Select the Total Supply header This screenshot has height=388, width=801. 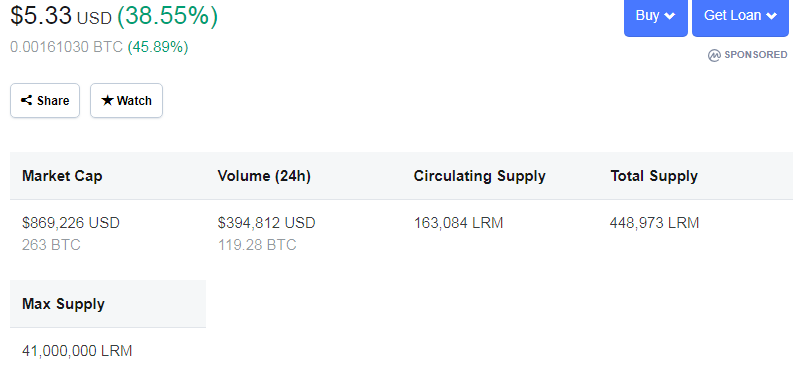654,176
